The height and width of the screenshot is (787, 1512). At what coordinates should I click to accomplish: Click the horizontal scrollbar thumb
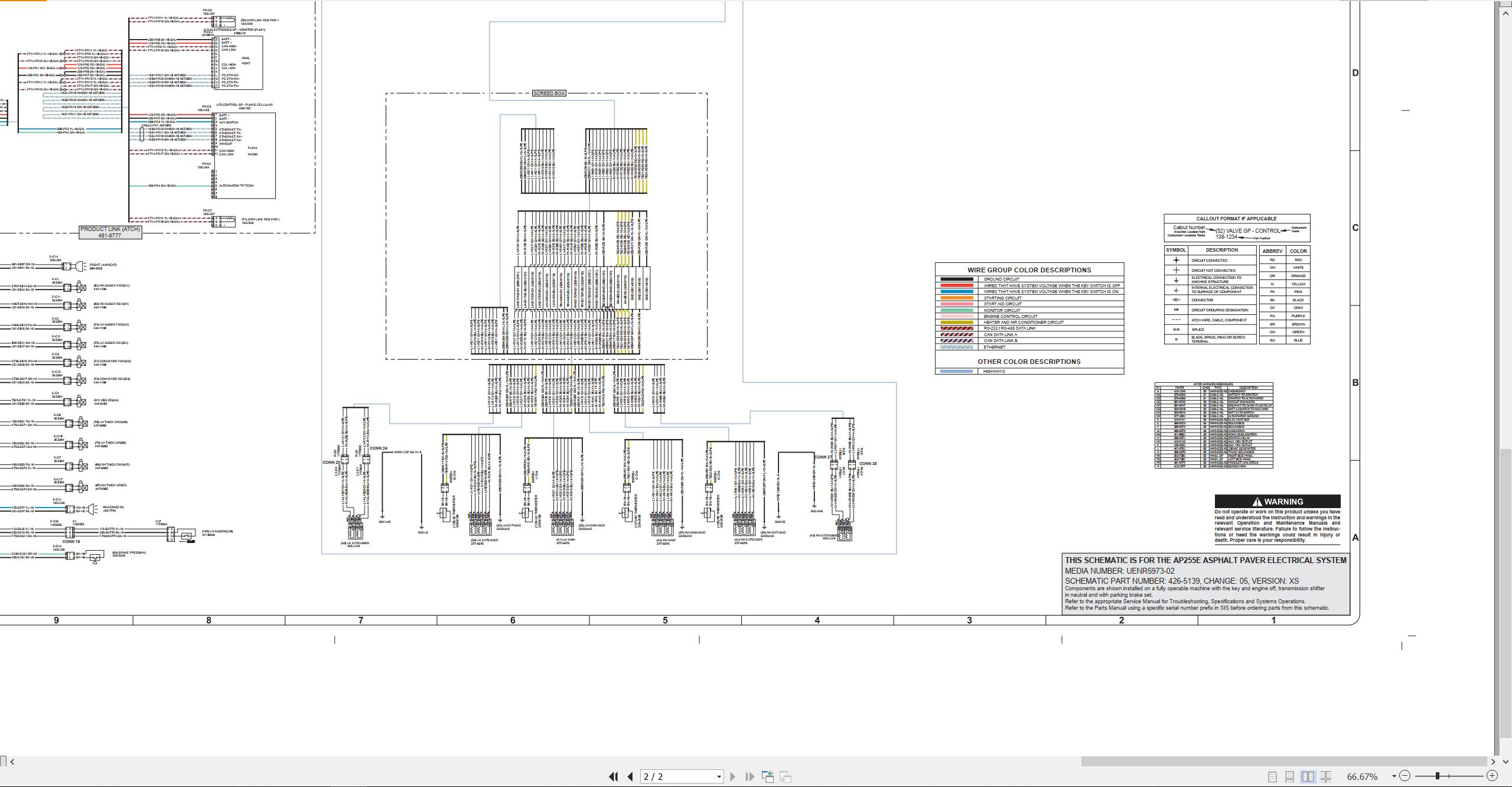[x=1283, y=762]
